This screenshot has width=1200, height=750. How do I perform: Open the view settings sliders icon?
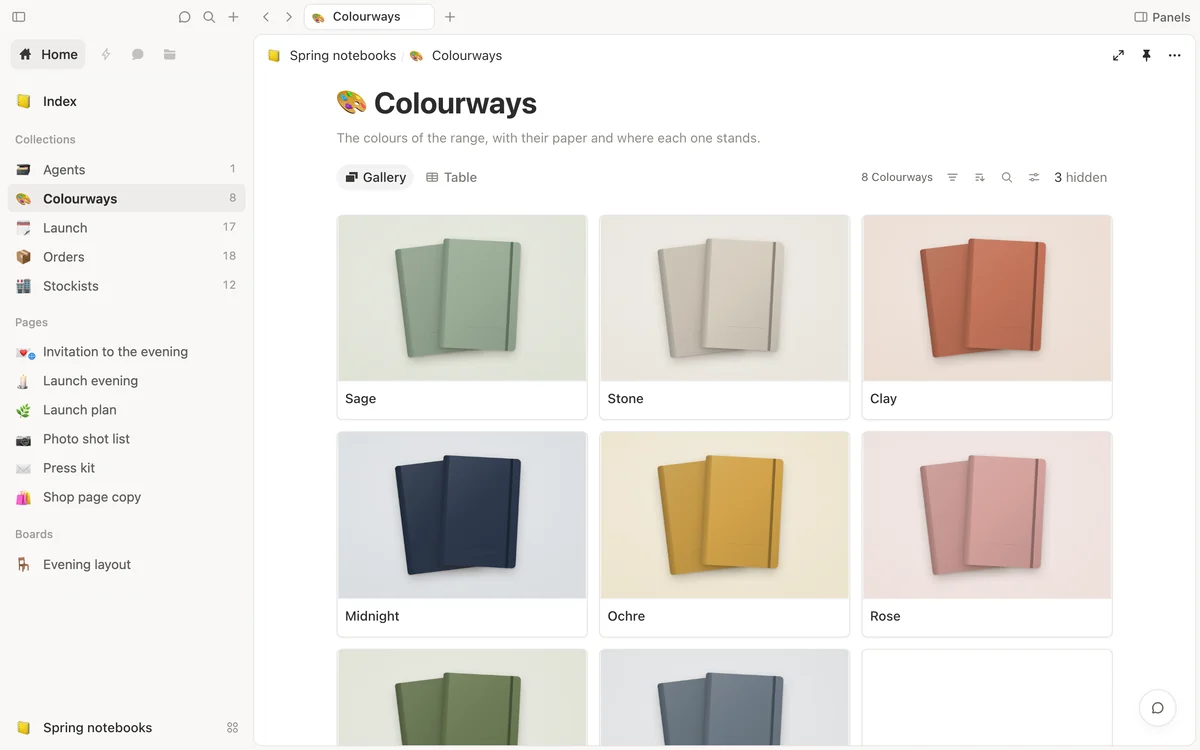coord(1034,177)
